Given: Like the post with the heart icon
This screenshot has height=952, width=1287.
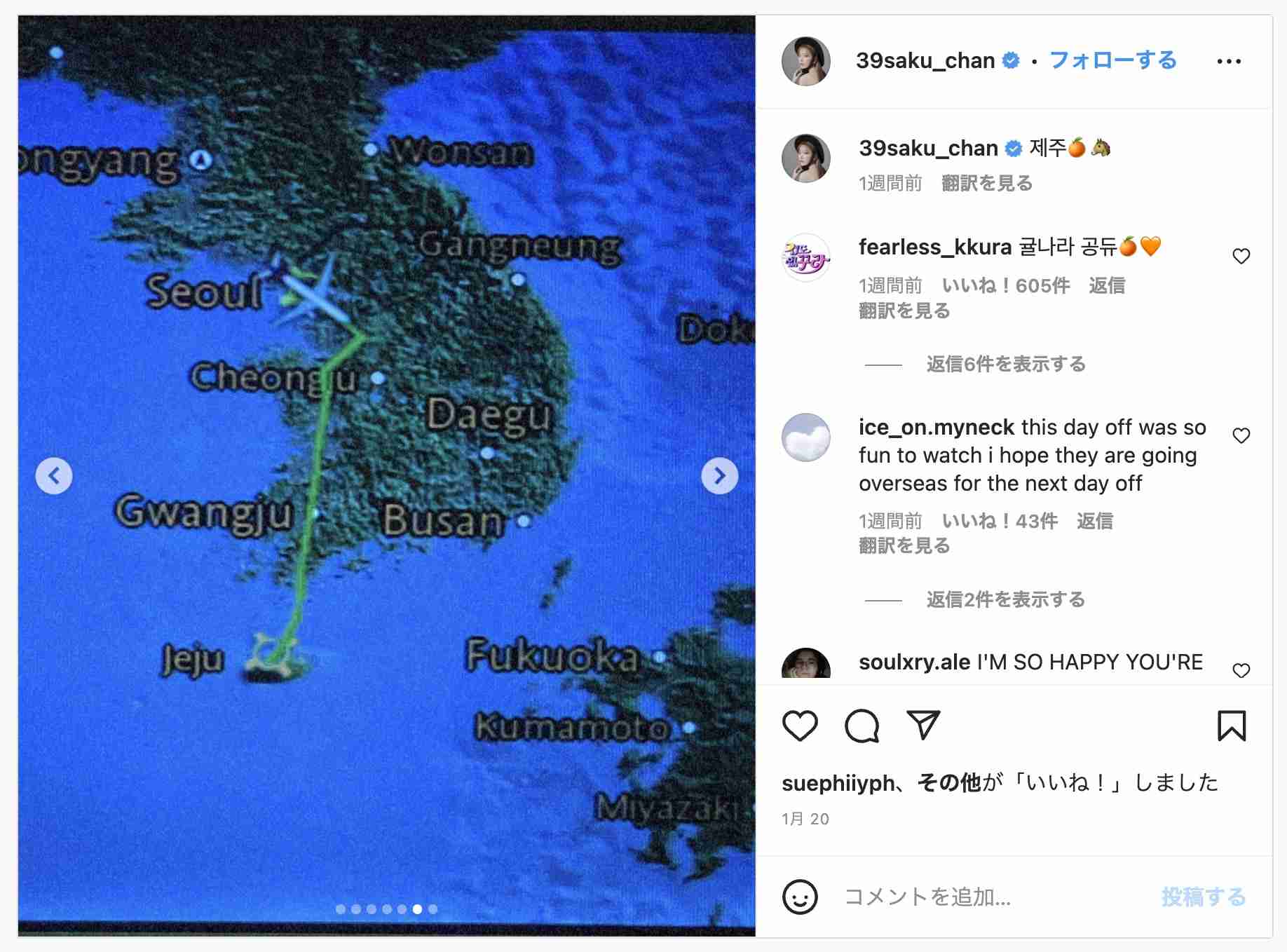Looking at the screenshot, I should [800, 726].
